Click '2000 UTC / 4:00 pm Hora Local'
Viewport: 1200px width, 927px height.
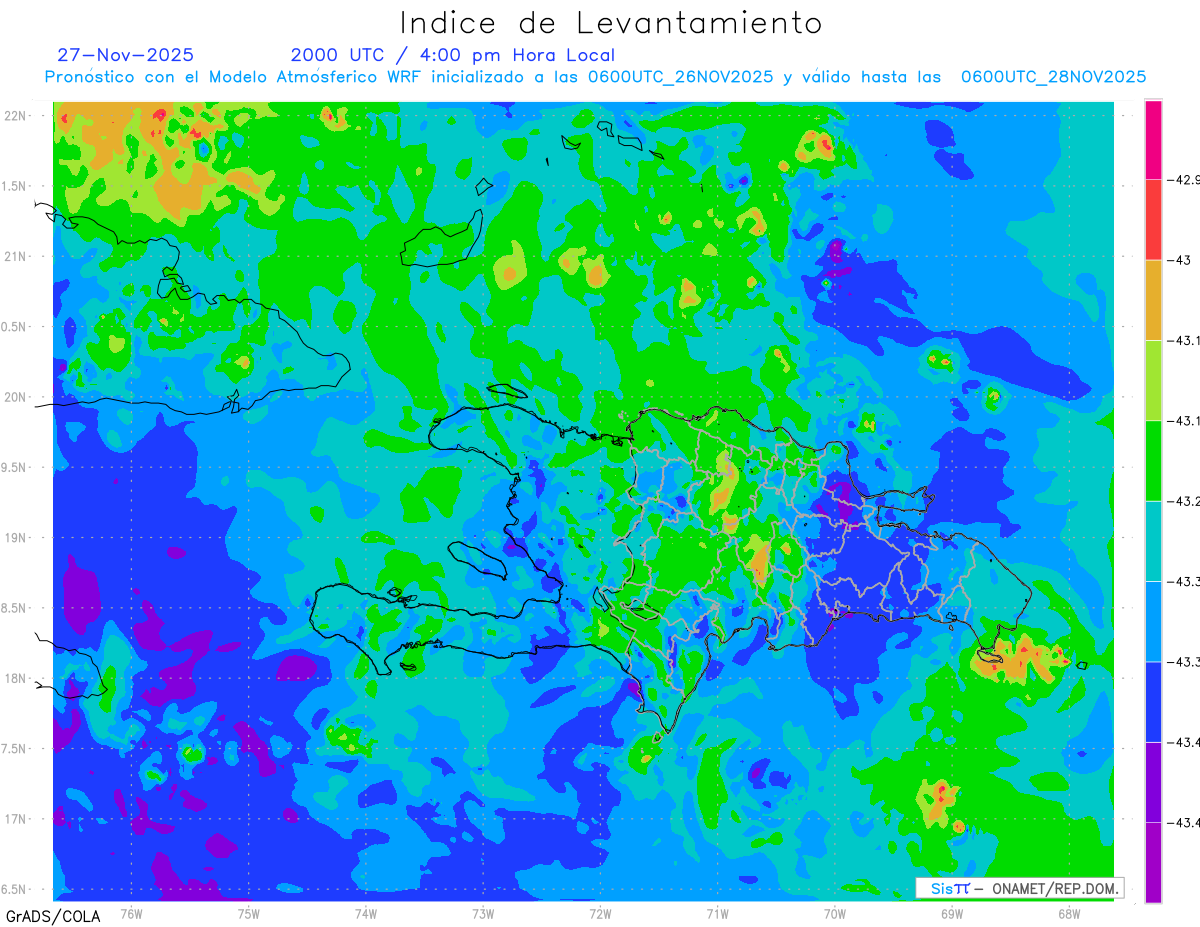453,55
